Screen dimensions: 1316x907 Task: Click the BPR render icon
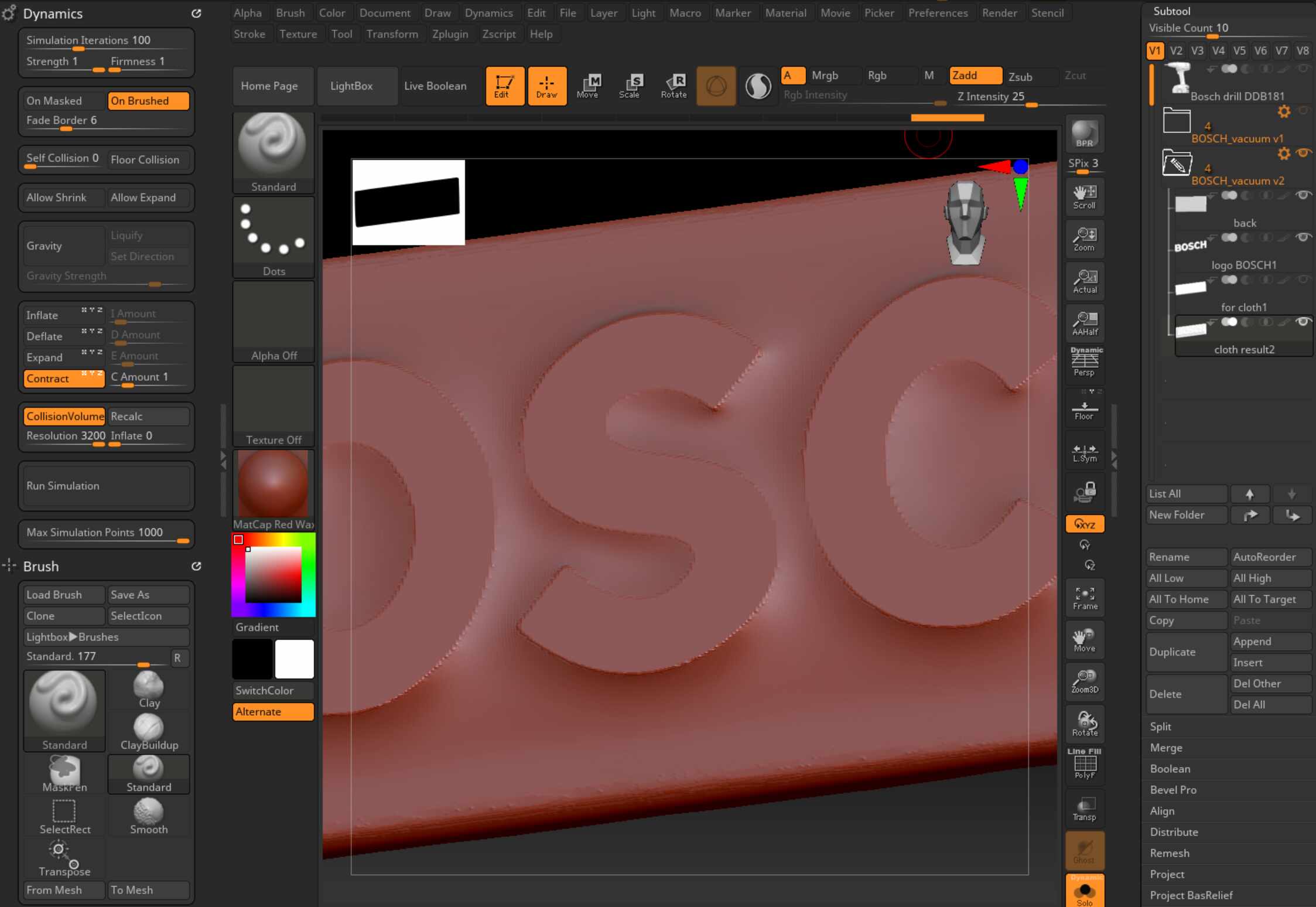(x=1085, y=133)
